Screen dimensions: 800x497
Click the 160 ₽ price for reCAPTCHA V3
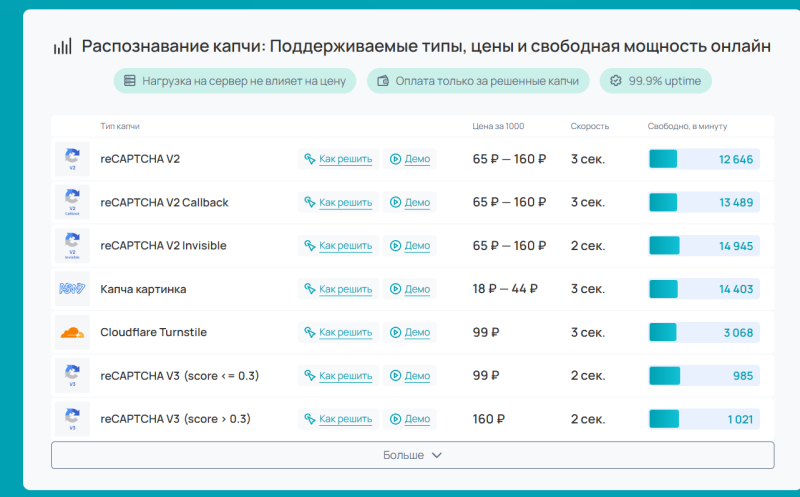(x=489, y=419)
